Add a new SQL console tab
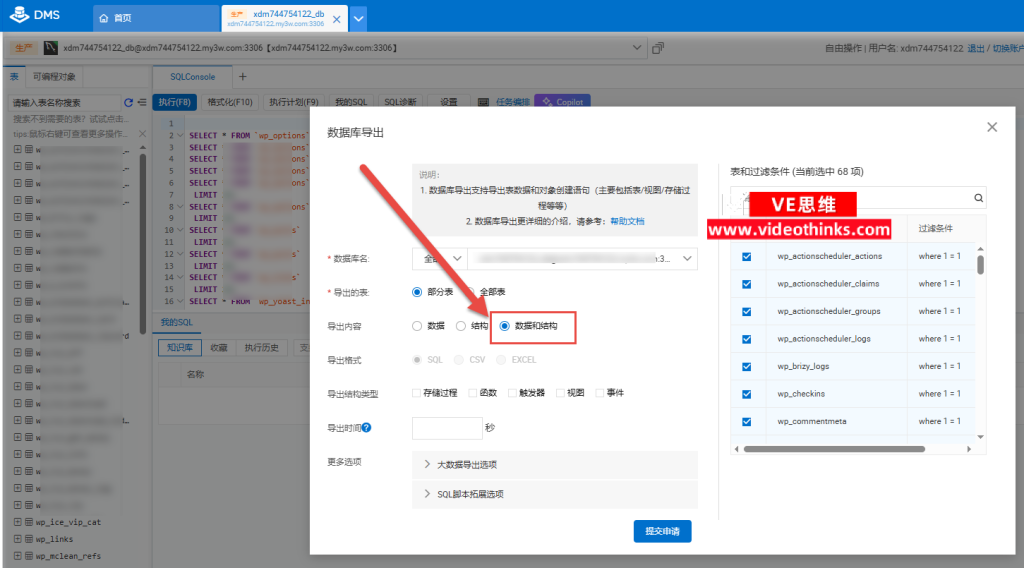 [x=242, y=76]
